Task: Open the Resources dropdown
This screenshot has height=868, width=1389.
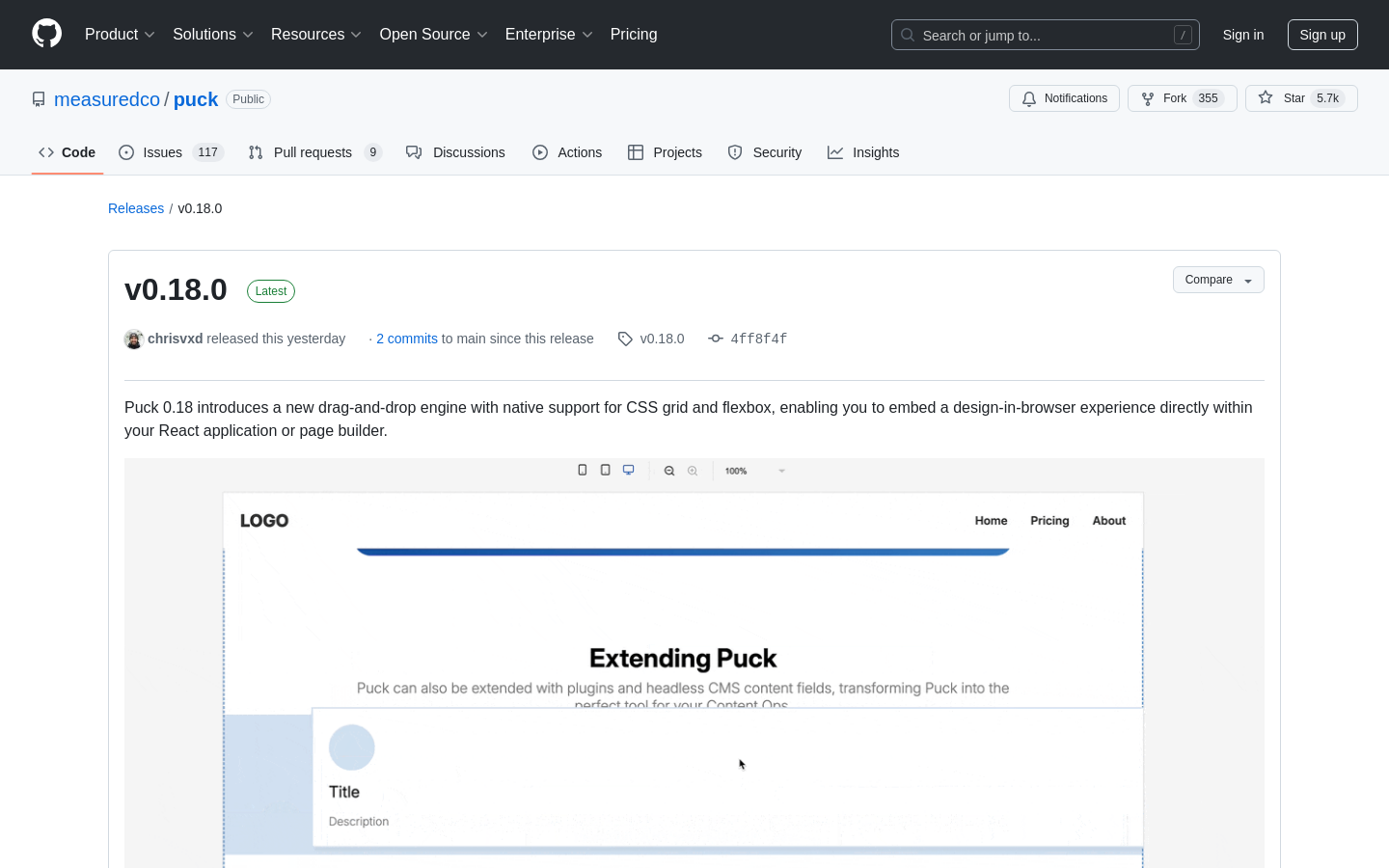Action: click(x=316, y=35)
